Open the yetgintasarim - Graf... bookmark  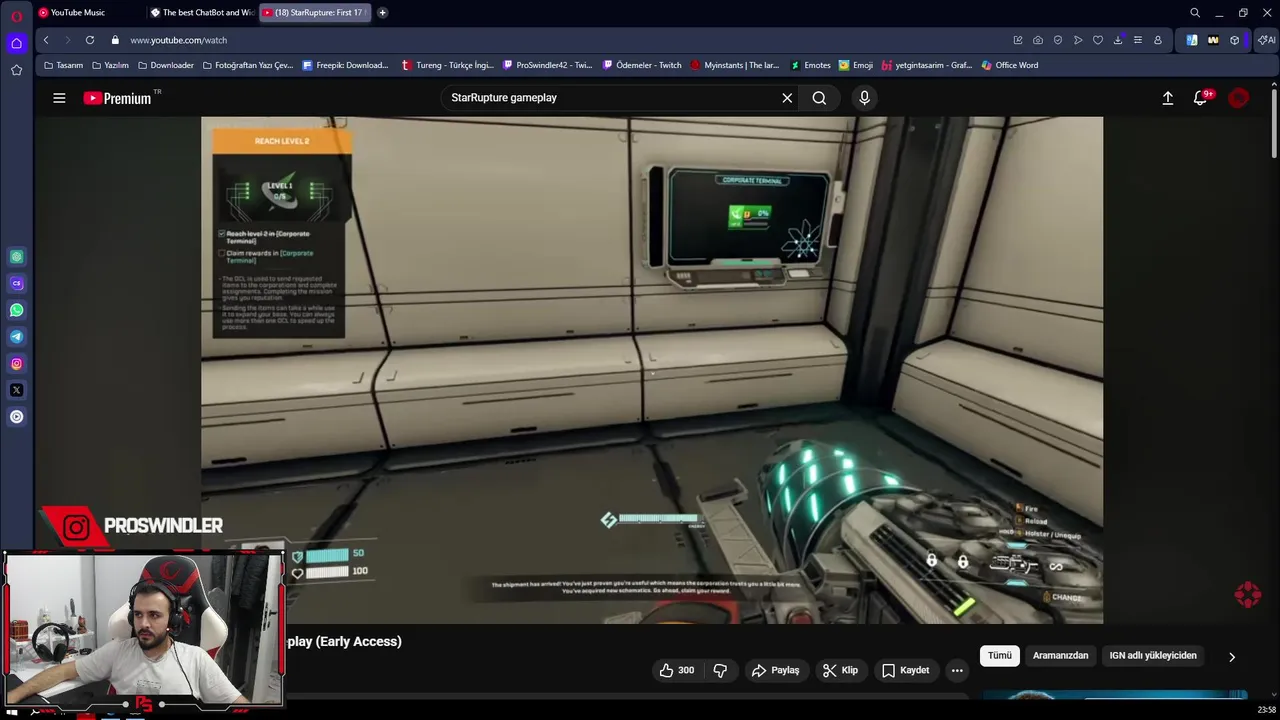click(926, 65)
